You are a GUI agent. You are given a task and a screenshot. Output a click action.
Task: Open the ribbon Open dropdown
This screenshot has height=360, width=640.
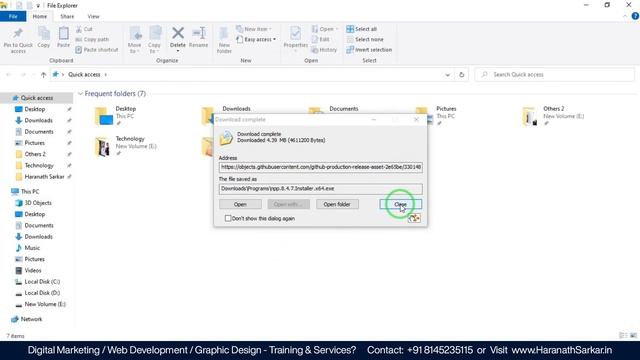coord(325,29)
